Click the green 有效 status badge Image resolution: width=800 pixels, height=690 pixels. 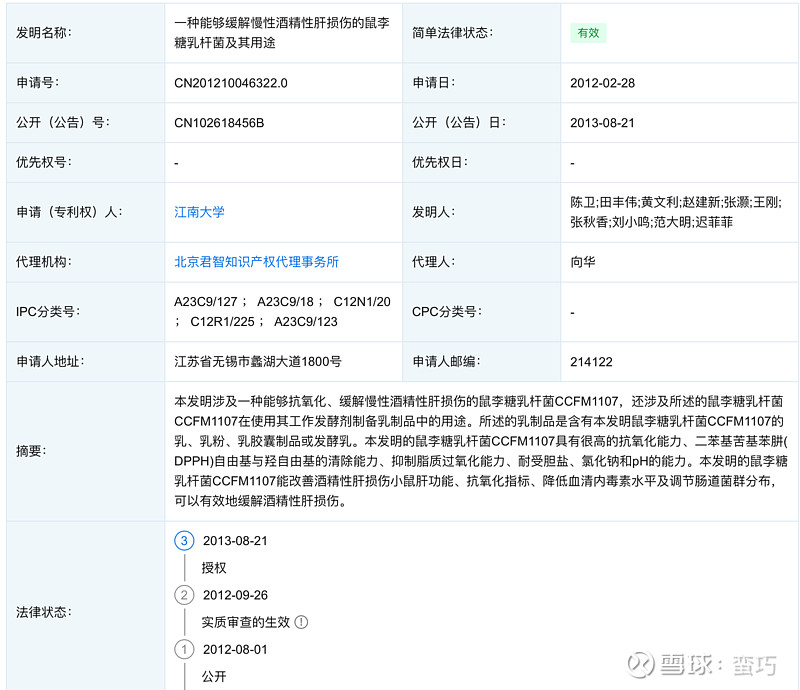(x=588, y=33)
